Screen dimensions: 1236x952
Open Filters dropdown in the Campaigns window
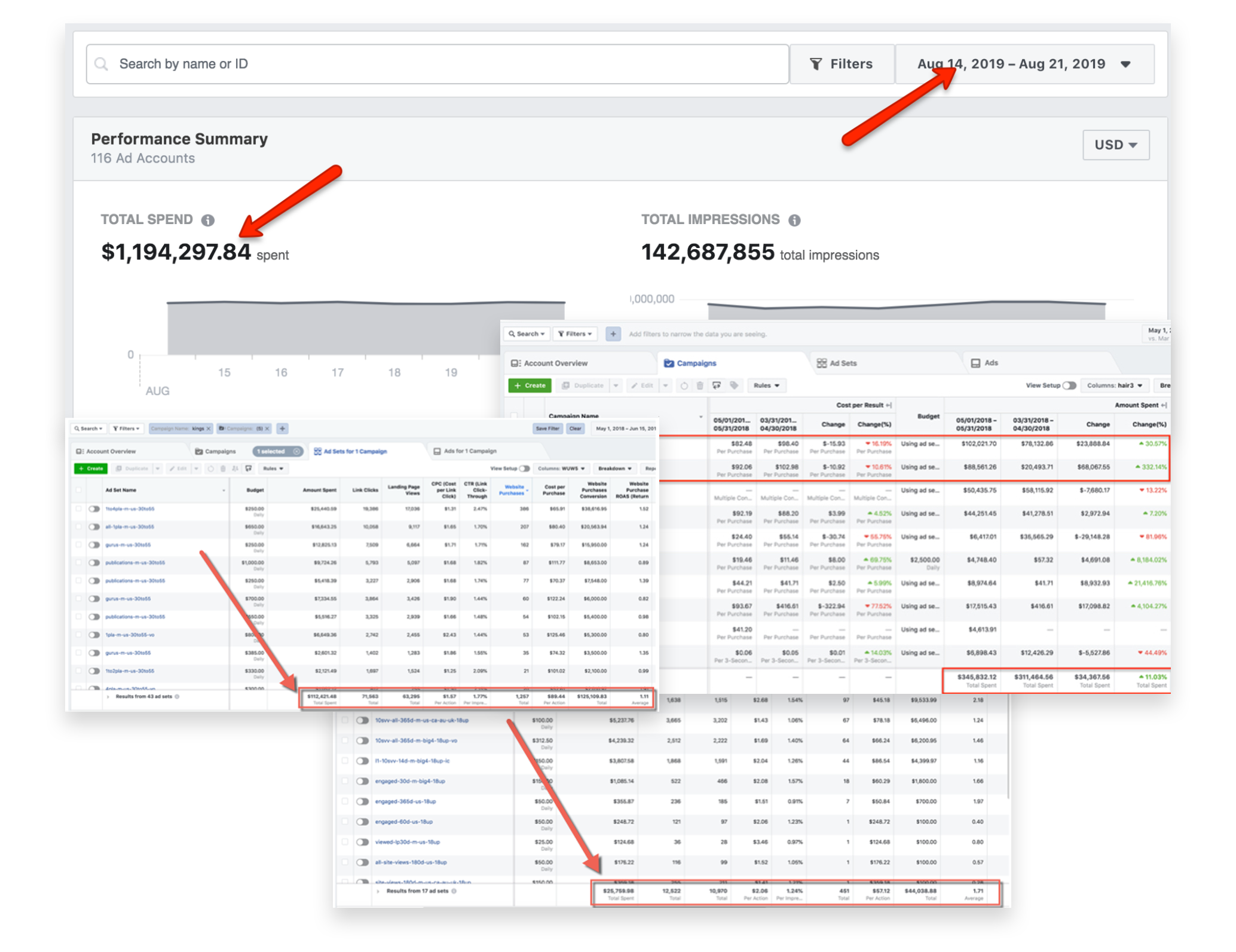[x=575, y=334]
